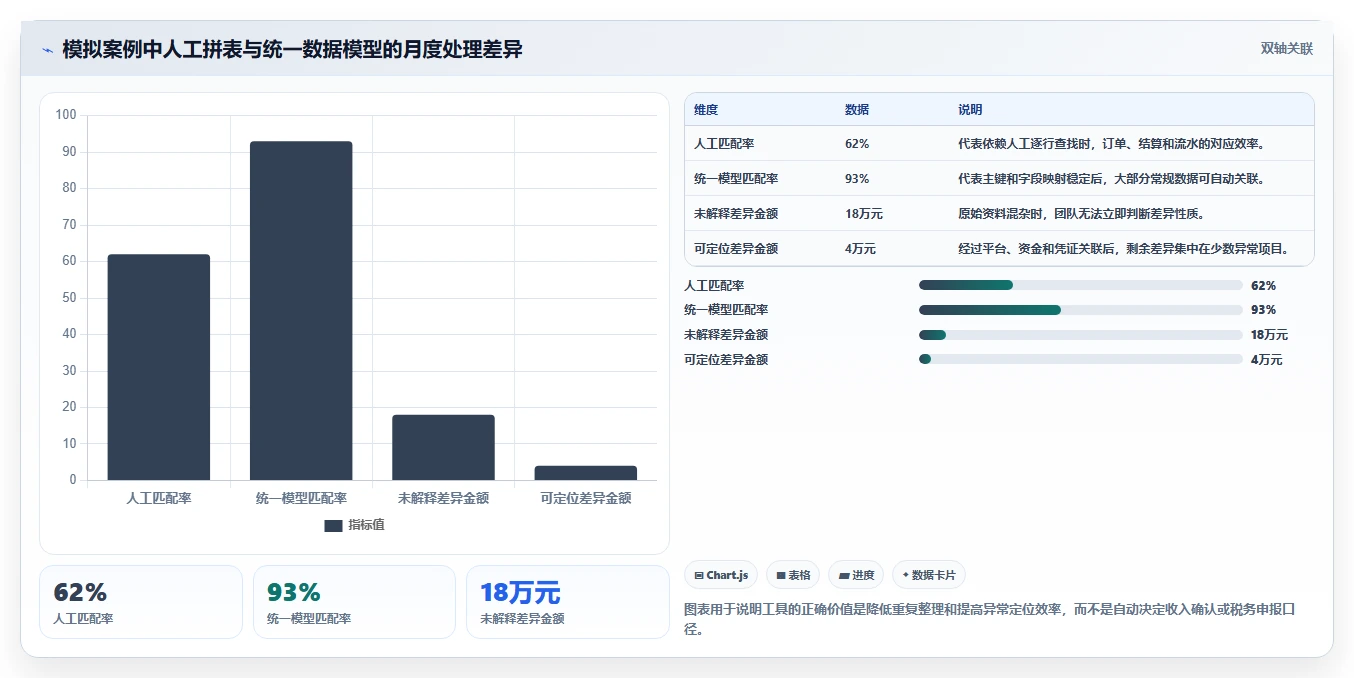The height and width of the screenshot is (678, 1354).
Task: Click the 未解释差异金额 bar in chart
Action: [443, 447]
